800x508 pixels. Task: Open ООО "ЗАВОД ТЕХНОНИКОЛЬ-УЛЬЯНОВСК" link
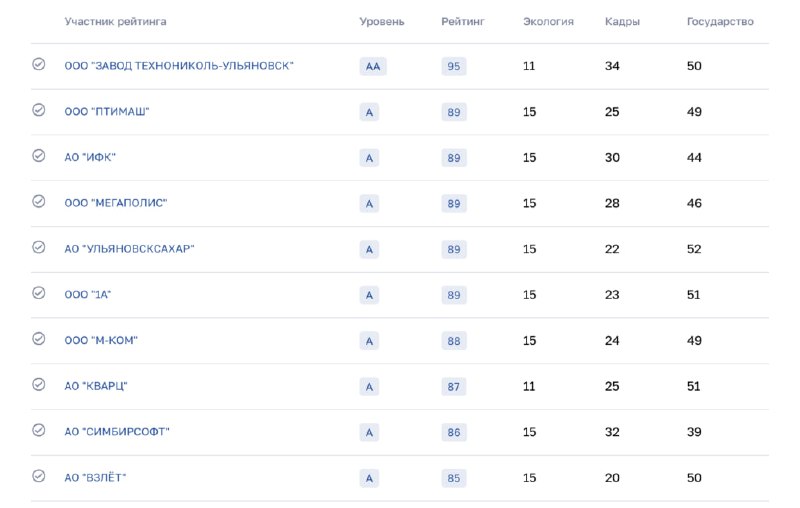(x=179, y=66)
